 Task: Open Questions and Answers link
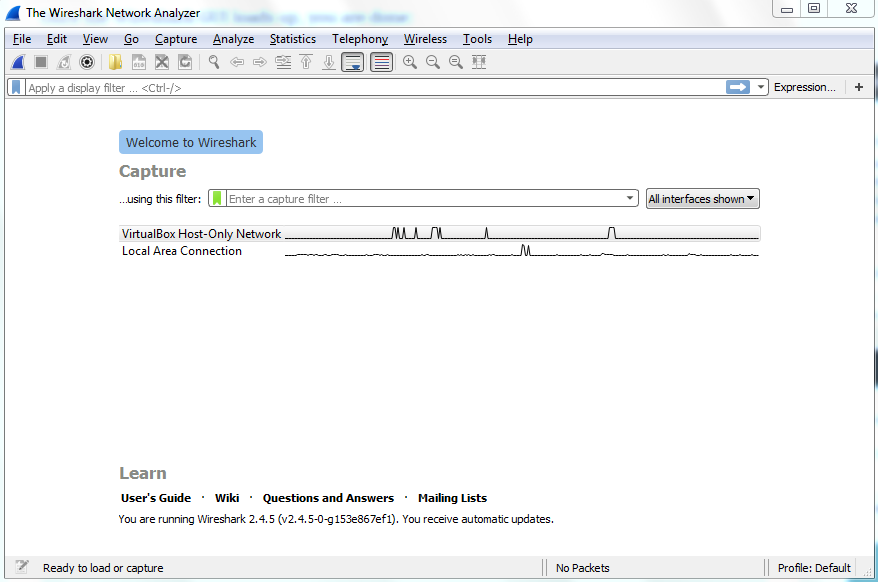328,498
